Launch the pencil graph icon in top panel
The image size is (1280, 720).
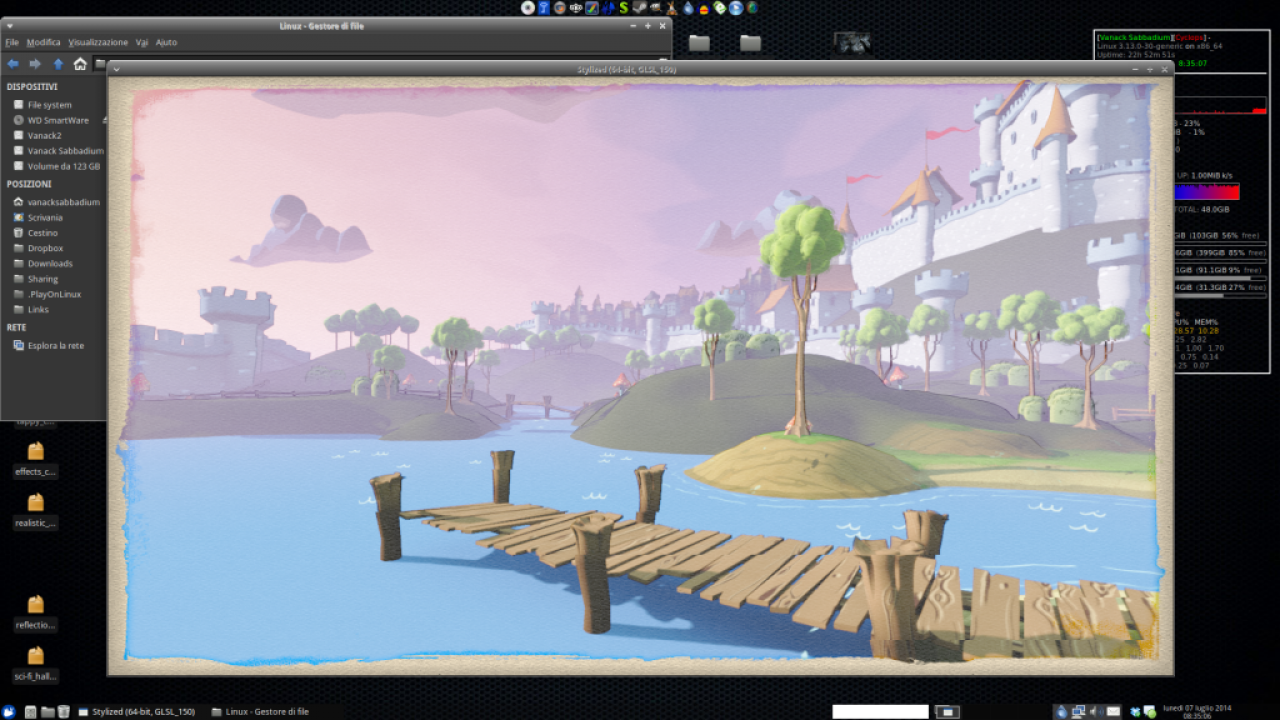(x=592, y=8)
